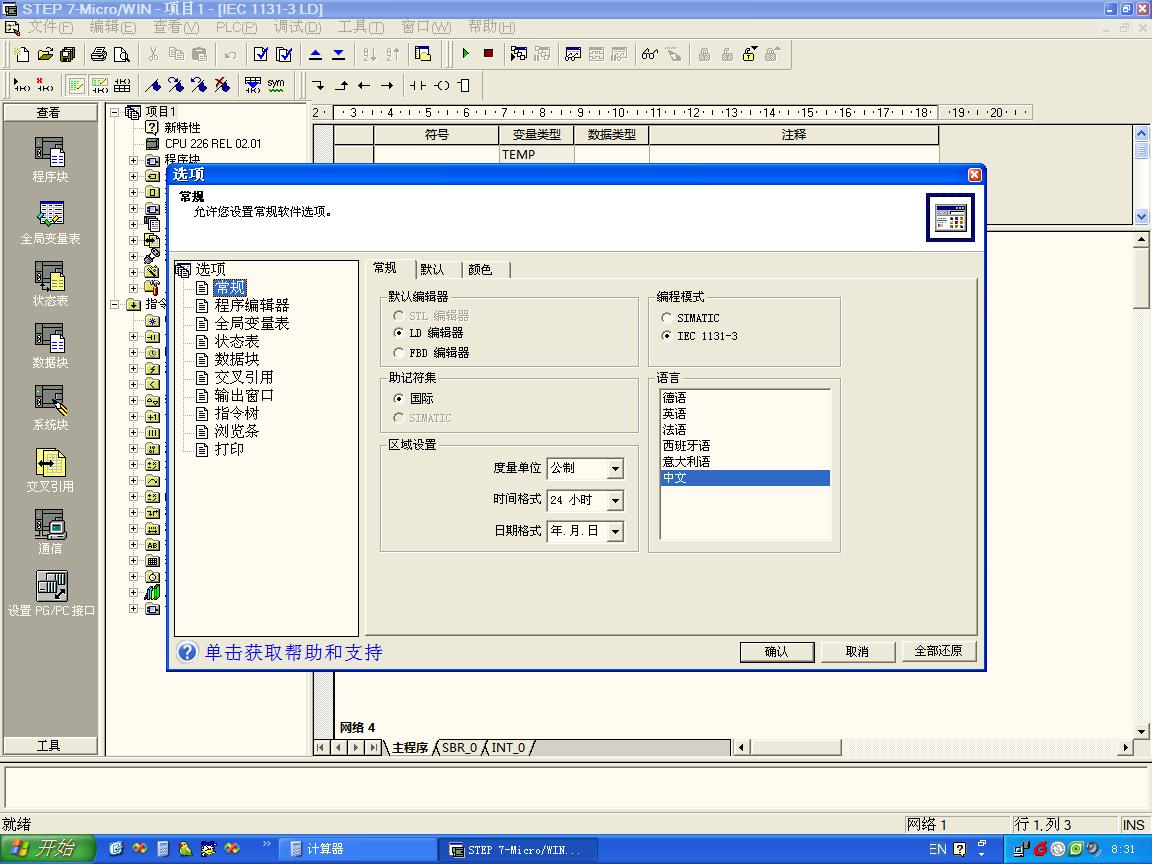Select the 国际 mnemonic set option
The height and width of the screenshot is (864, 1152).
400,399
